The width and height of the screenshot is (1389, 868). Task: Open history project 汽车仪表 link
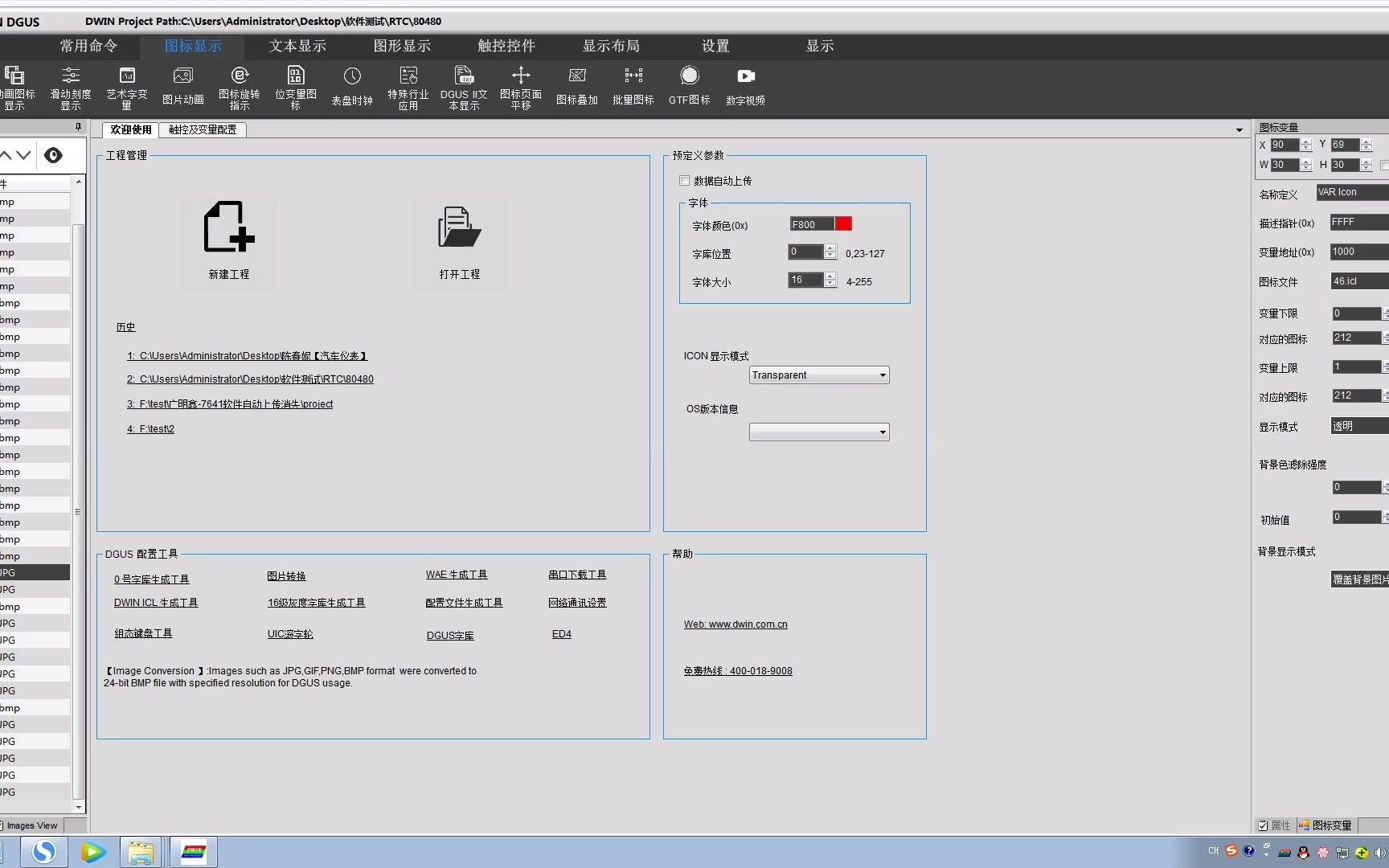click(x=247, y=356)
